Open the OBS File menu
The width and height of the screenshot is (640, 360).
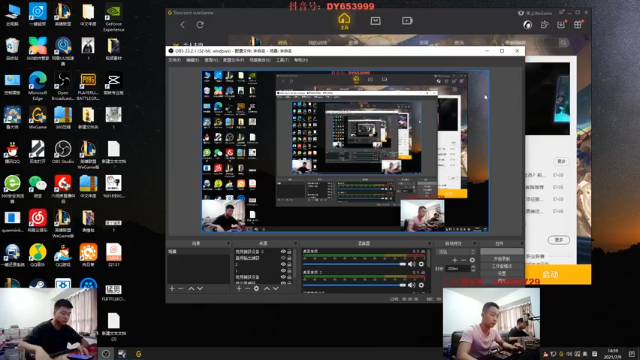pos(174,60)
